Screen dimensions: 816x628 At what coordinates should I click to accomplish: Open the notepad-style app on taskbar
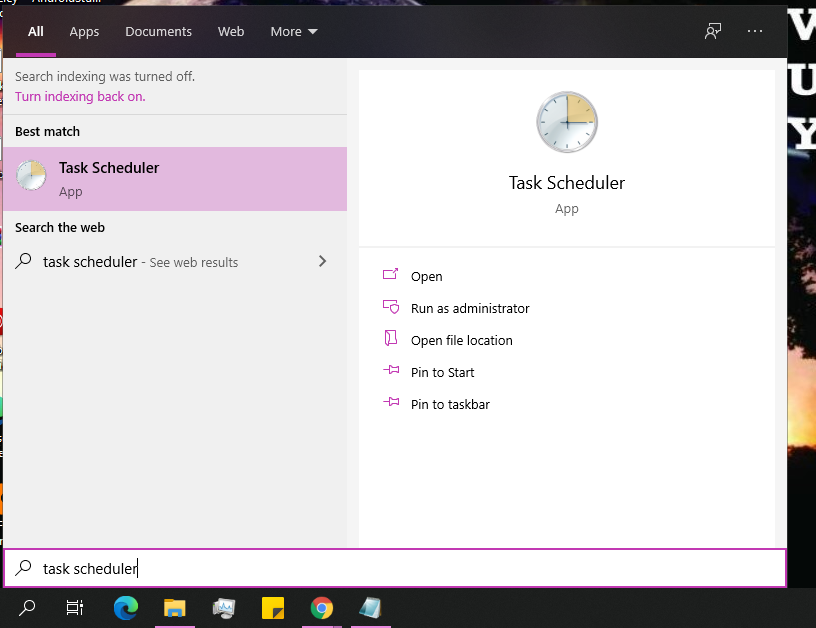click(371, 608)
